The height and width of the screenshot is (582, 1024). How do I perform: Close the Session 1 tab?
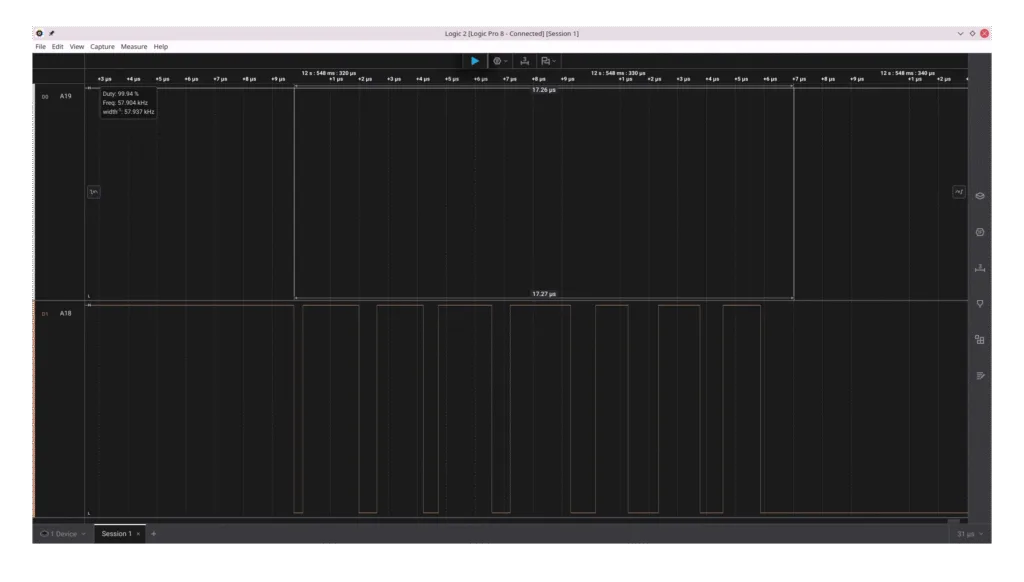(x=138, y=534)
